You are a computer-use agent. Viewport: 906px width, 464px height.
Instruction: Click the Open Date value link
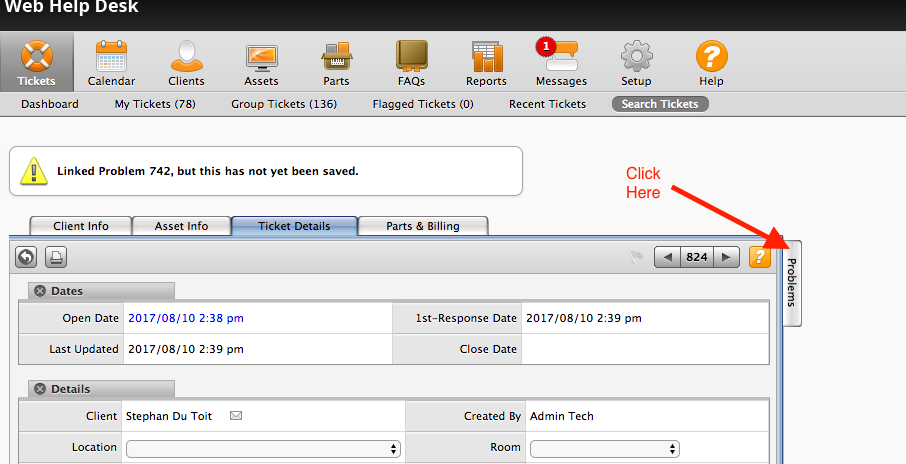coord(186,318)
